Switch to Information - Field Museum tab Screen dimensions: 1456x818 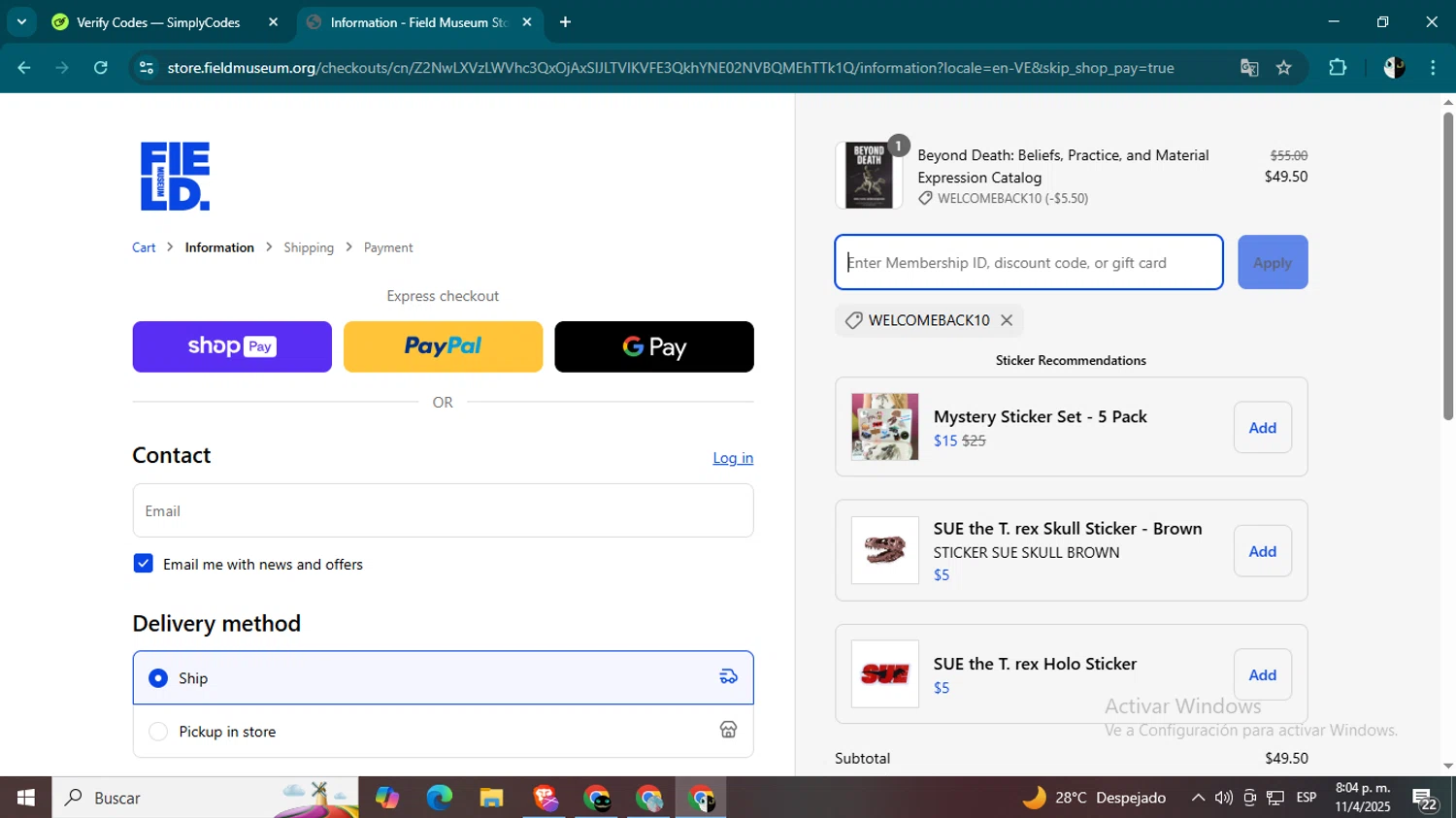click(x=419, y=22)
